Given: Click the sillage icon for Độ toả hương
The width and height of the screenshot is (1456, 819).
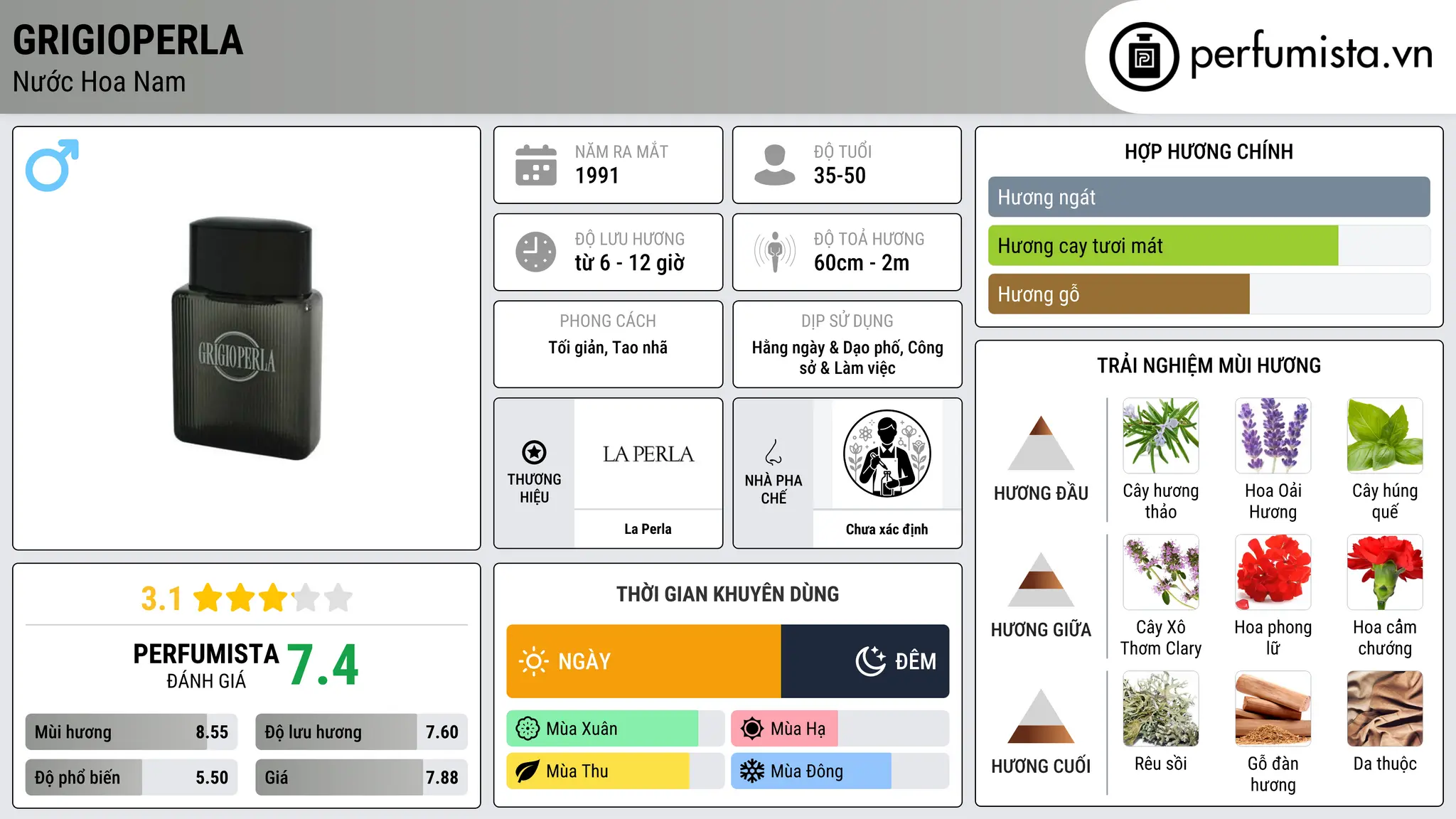Looking at the screenshot, I should point(774,252).
